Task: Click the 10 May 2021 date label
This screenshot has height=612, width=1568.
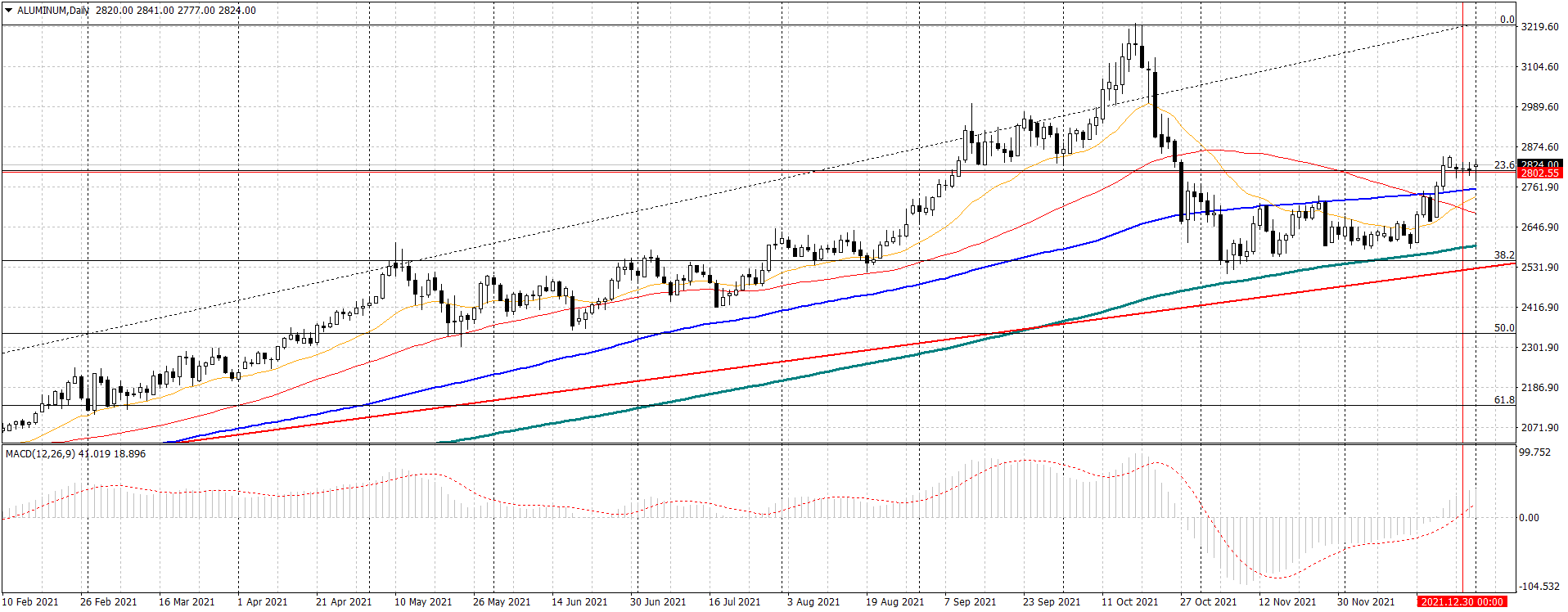Action: click(423, 601)
